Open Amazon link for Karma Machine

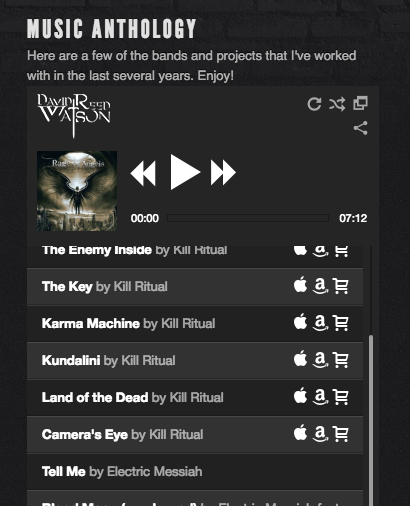point(320,323)
